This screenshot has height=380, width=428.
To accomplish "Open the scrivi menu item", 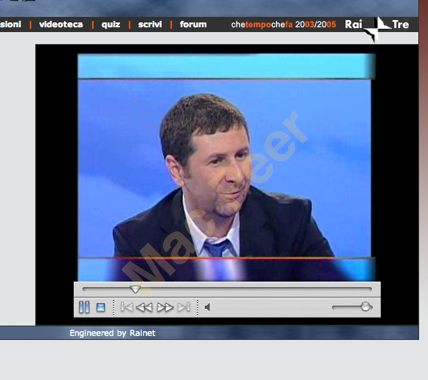I will tap(150, 24).
